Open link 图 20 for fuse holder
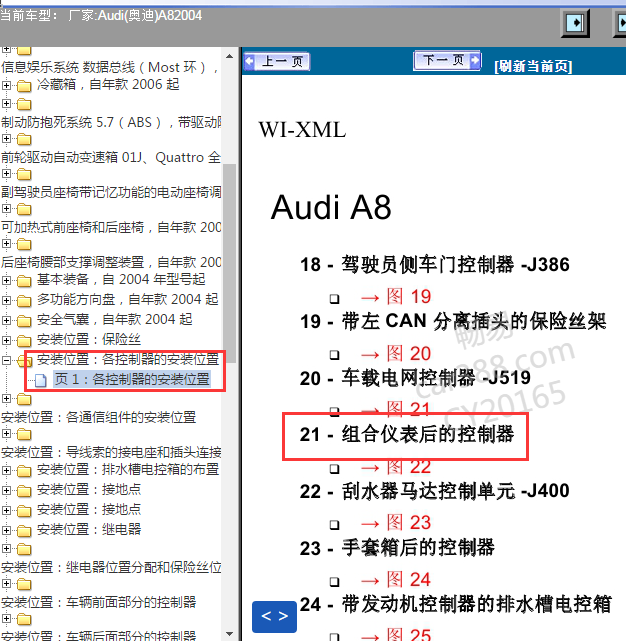This screenshot has width=626, height=641. click(x=396, y=353)
